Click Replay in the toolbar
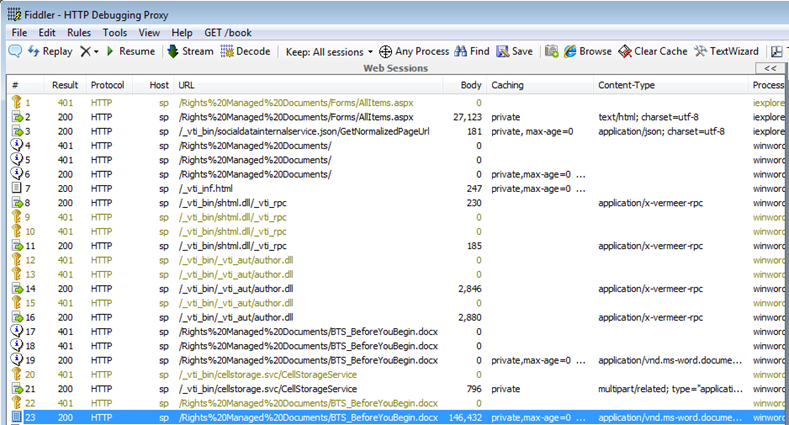Screen dimensions: 789x425 pyautogui.click(x=49, y=51)
